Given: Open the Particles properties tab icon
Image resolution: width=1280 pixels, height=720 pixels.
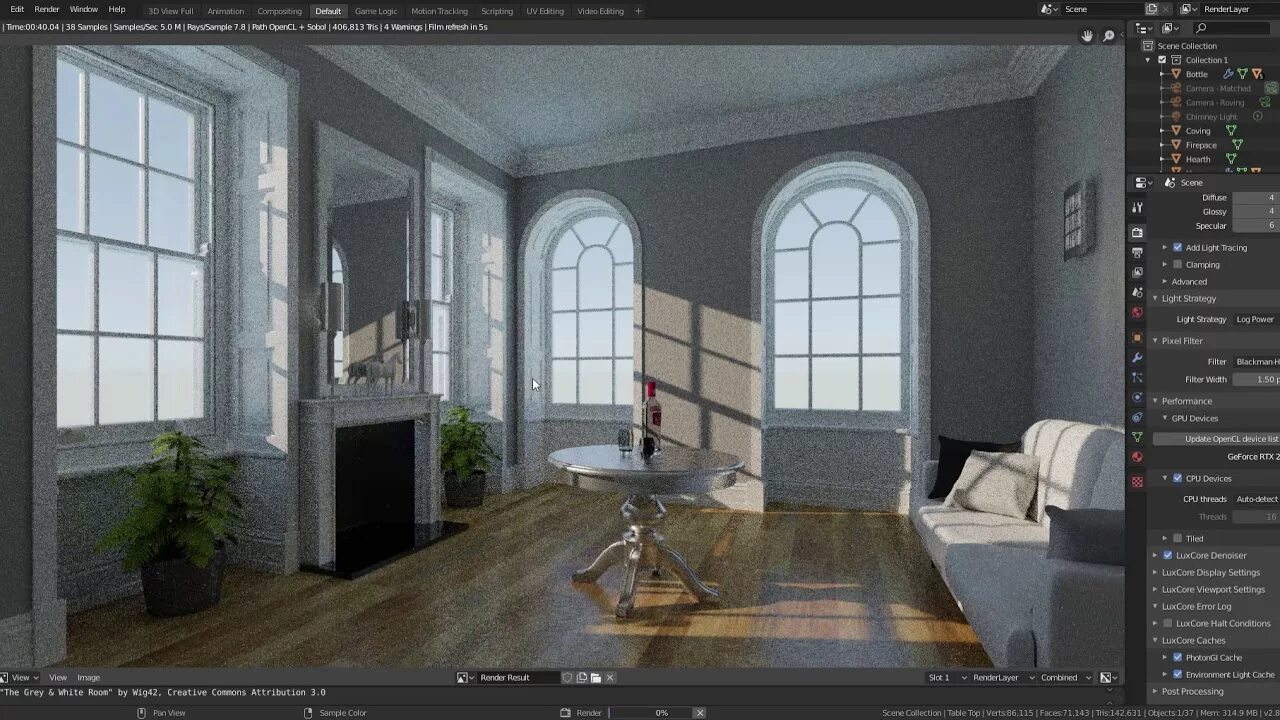Looking at the screenshot, I should coord(1137,378).
